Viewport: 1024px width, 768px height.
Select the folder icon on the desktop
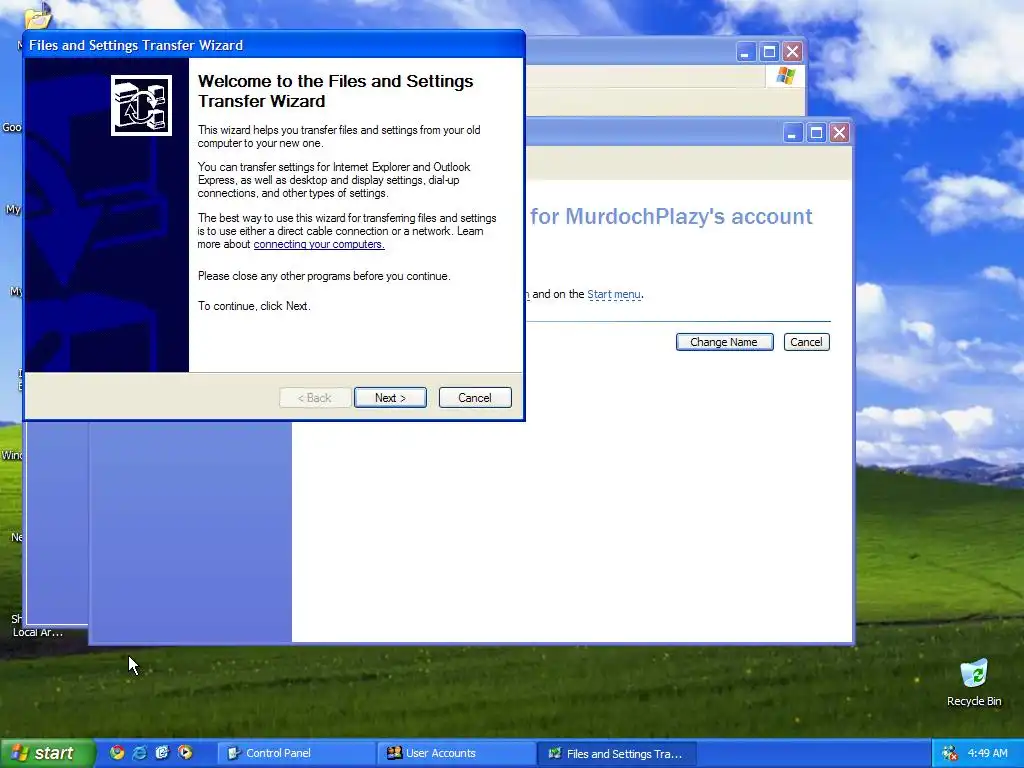pyautogui.click(x=37, y=16)
